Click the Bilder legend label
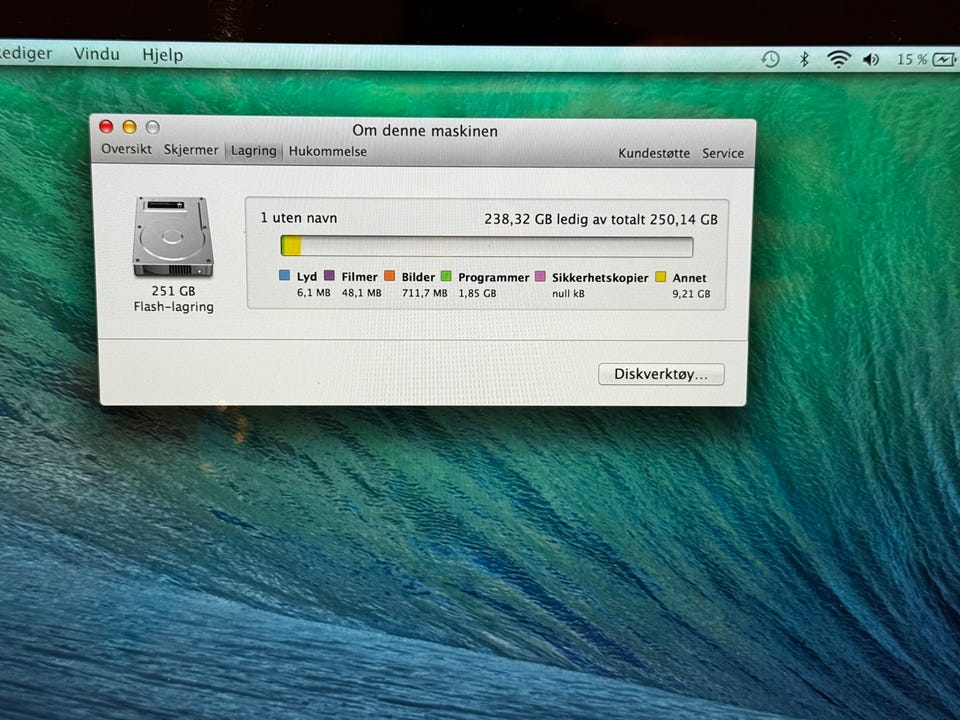 coord(418,277)
